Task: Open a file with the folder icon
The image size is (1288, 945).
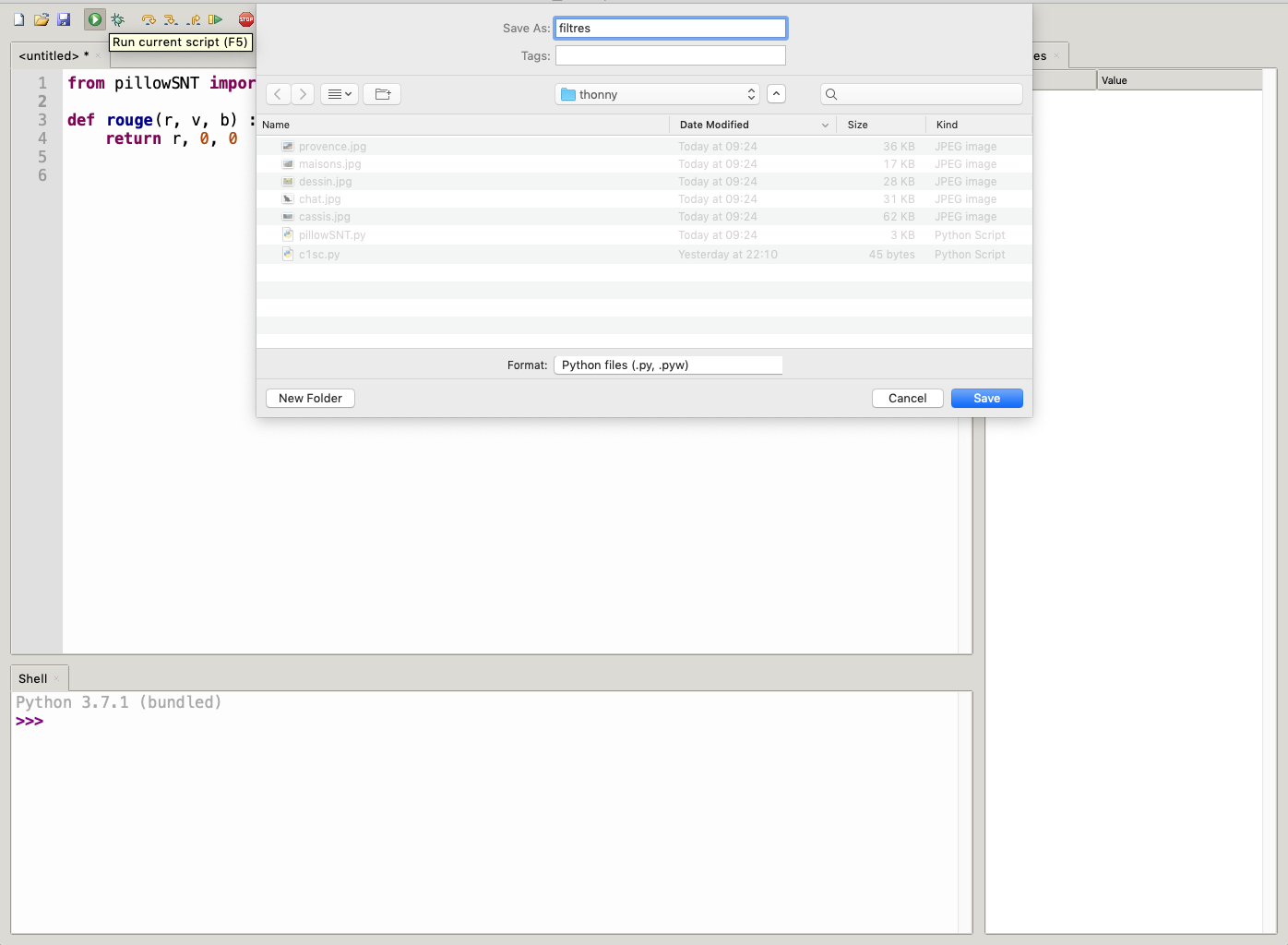Action: [x=42, y=19]
